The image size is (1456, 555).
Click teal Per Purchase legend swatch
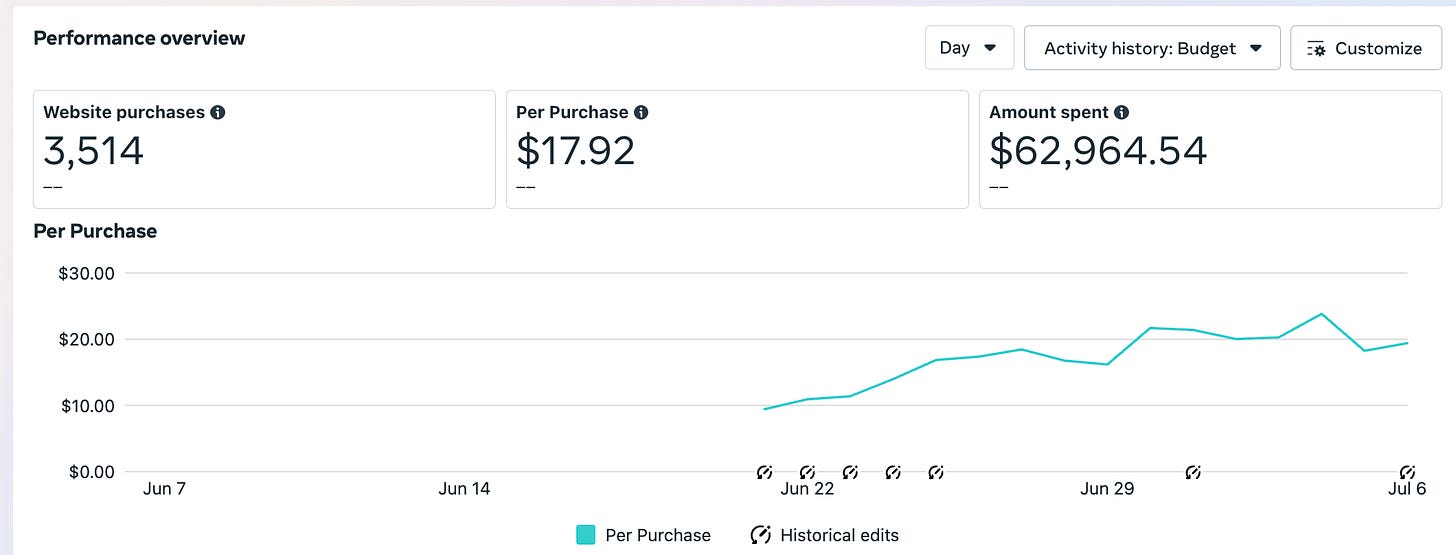tap(586, 535)
